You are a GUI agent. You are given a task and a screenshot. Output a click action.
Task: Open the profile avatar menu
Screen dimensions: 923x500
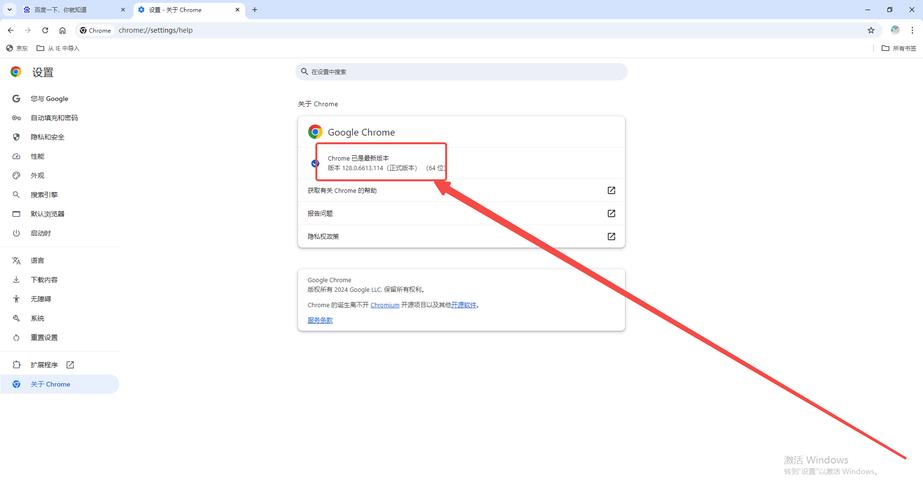895,30
